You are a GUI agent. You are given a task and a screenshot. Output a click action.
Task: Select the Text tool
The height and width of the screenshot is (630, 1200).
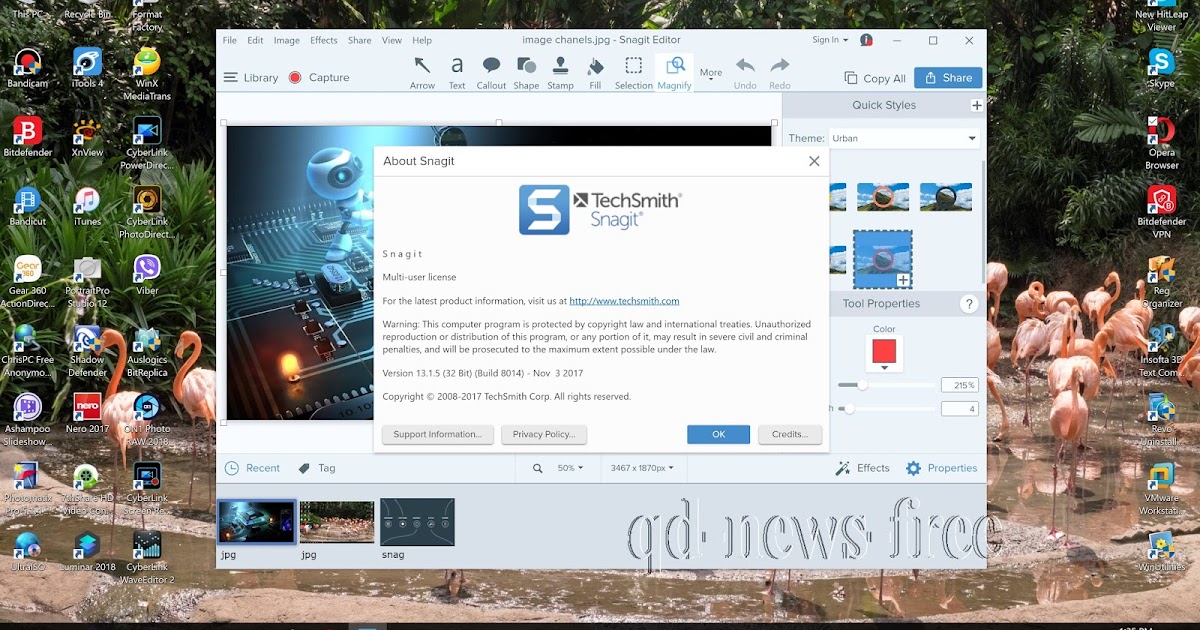tap(457, 73)
